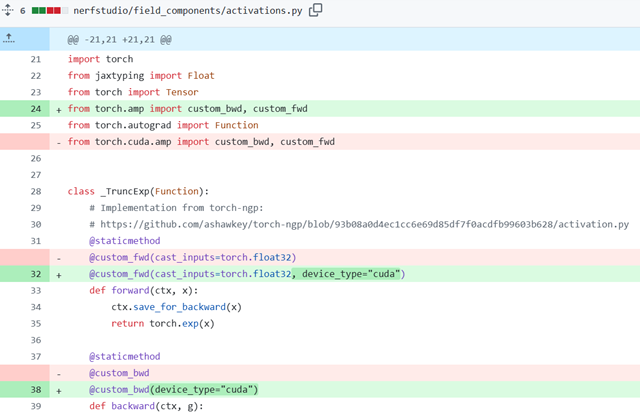Image resolution: width=640 pixels, height=418 pixels.
Task: Select line number 32
Action: click(x=36, y=274)
